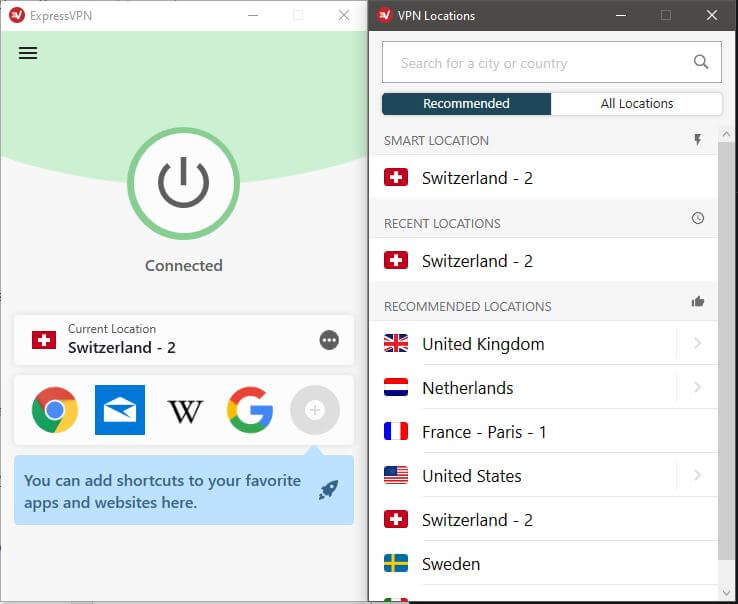The height and width of the screenshot is (604, 738).
Task: Minimize the ExpressVPN main window
Action: click(253, 15)
